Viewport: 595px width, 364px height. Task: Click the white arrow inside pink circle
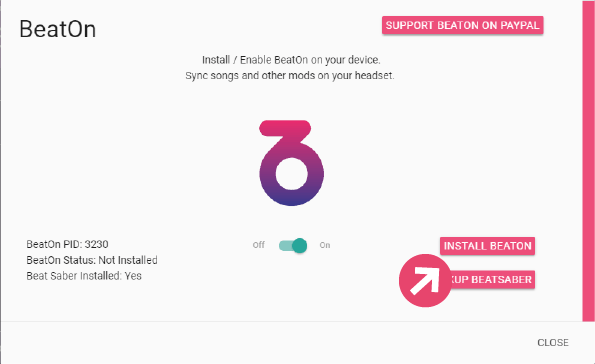(425, 280)
